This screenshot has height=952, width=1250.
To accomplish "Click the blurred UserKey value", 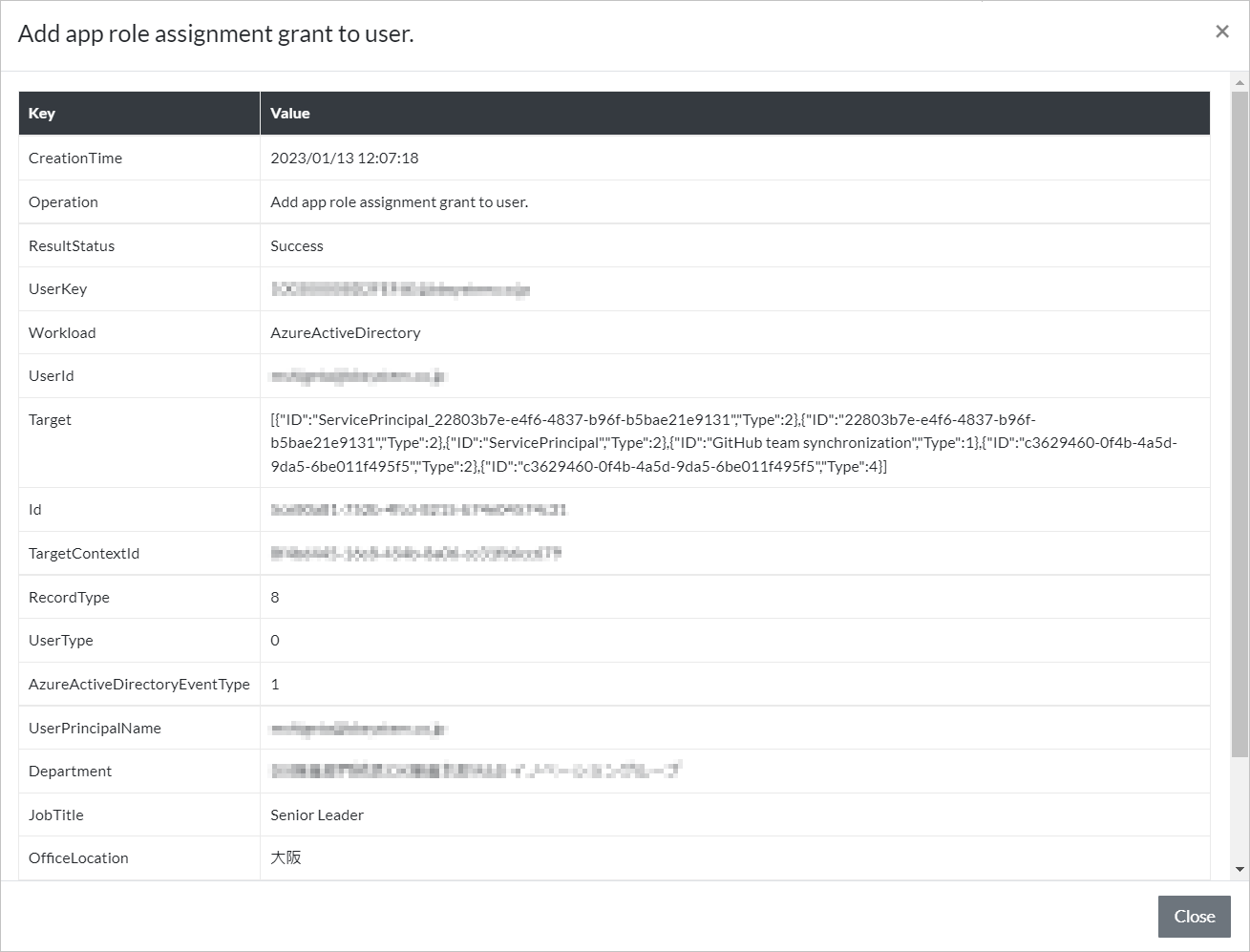I will (x=400, y=289).
